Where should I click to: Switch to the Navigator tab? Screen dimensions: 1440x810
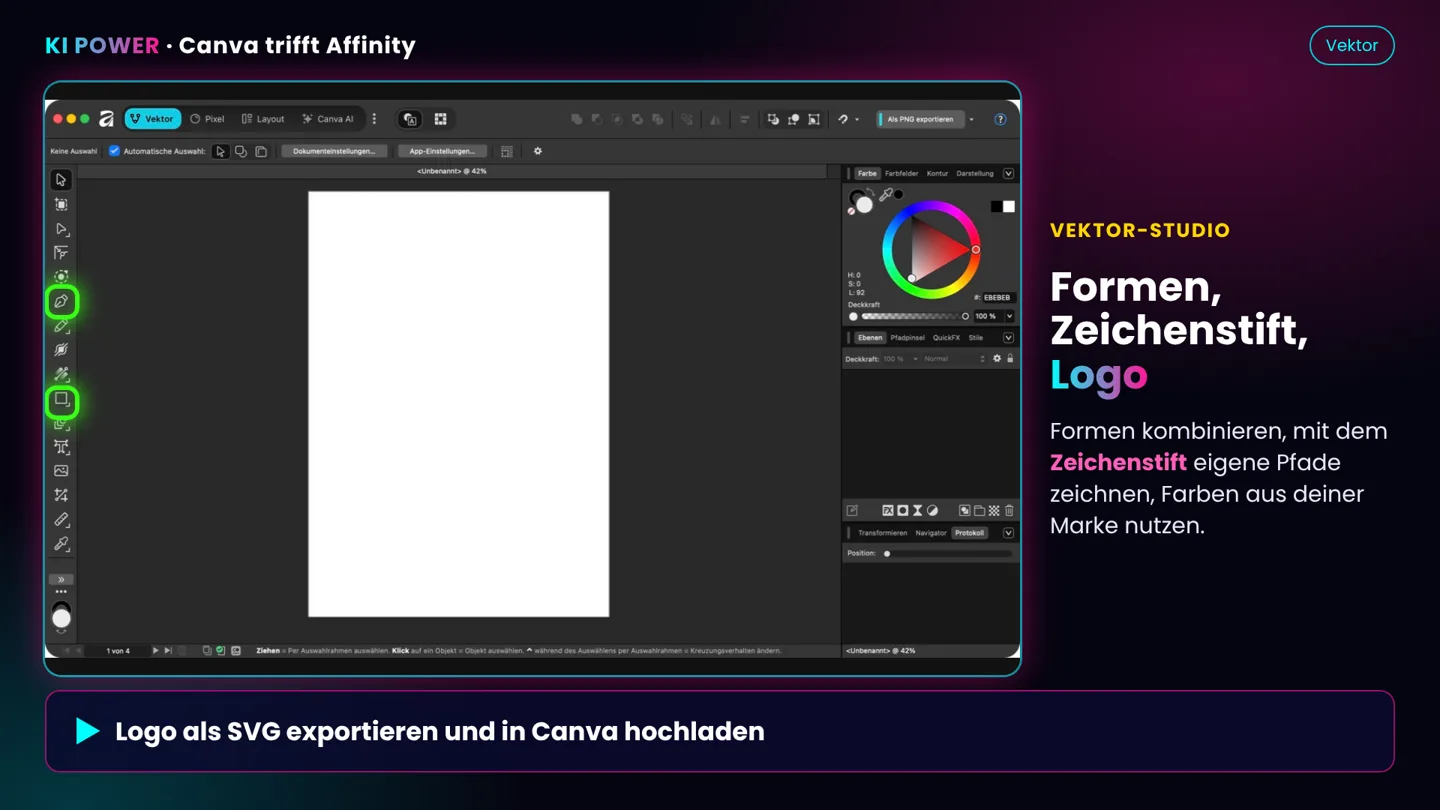(x=930, y=533)
